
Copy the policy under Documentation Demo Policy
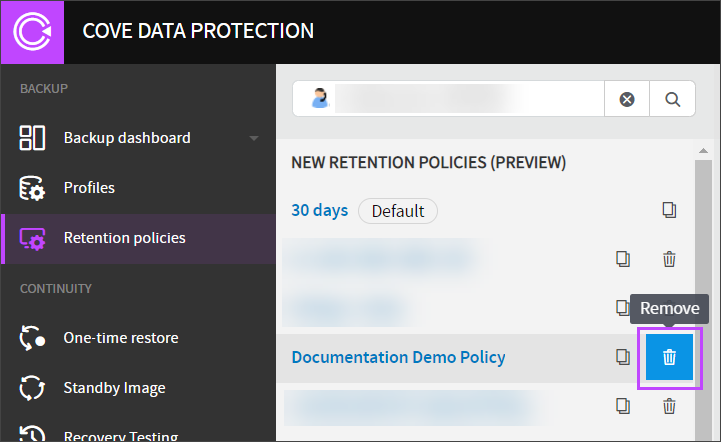click(x=623, y=405)
